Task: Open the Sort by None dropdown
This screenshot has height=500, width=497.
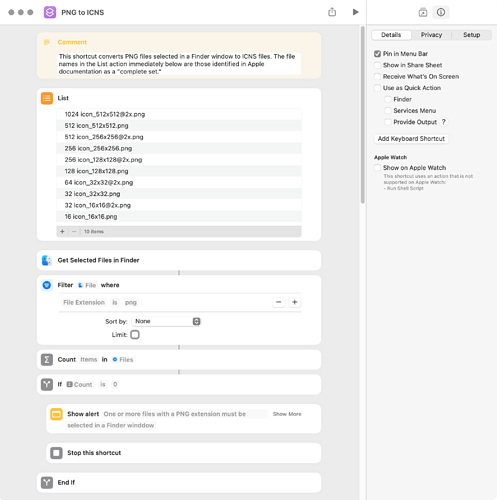Action: pyautogui.click(x=166, y=321)
